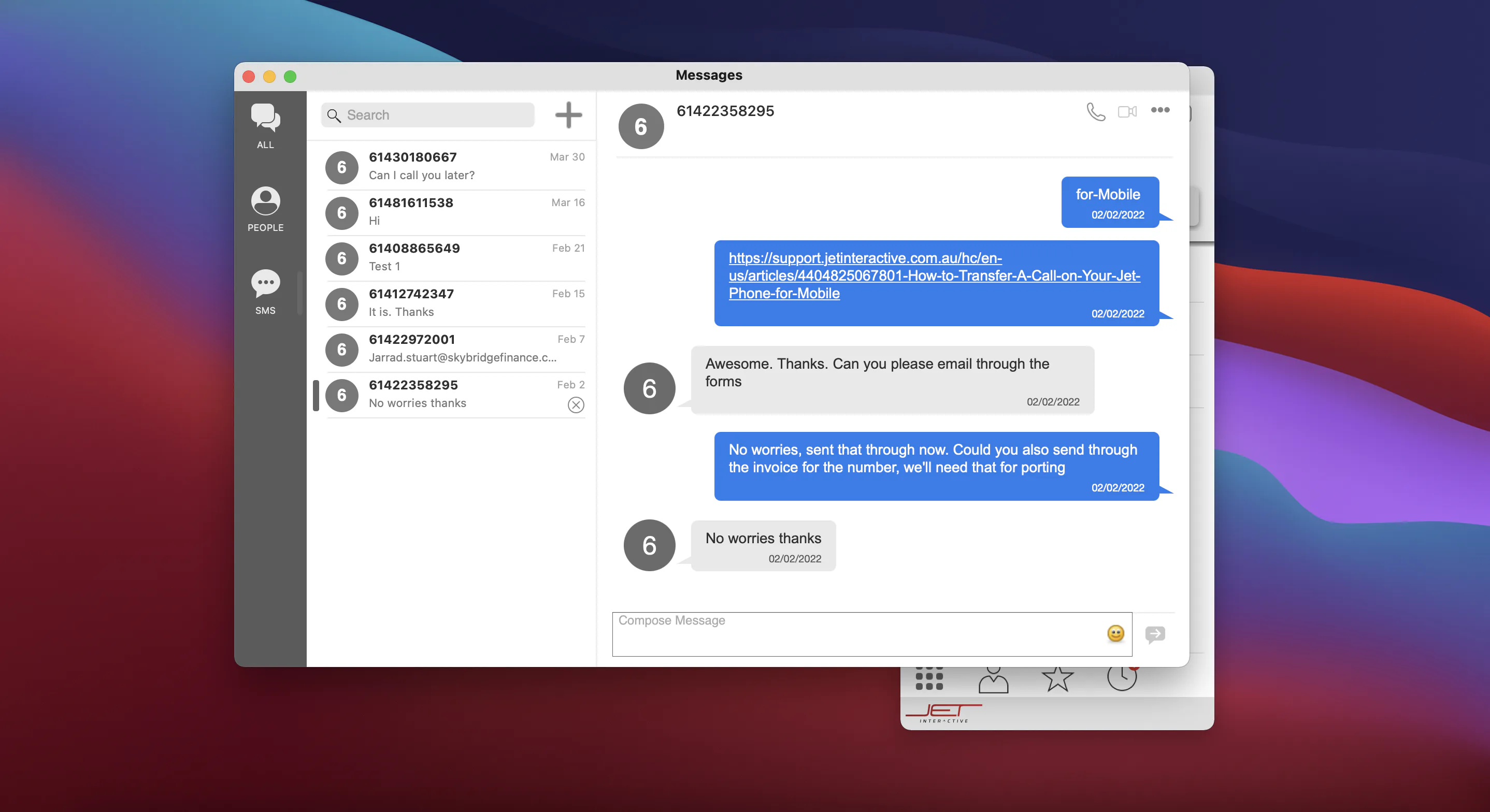Start a video call with camera icon
This screenshot has height=812, width=1490.
1127,112
